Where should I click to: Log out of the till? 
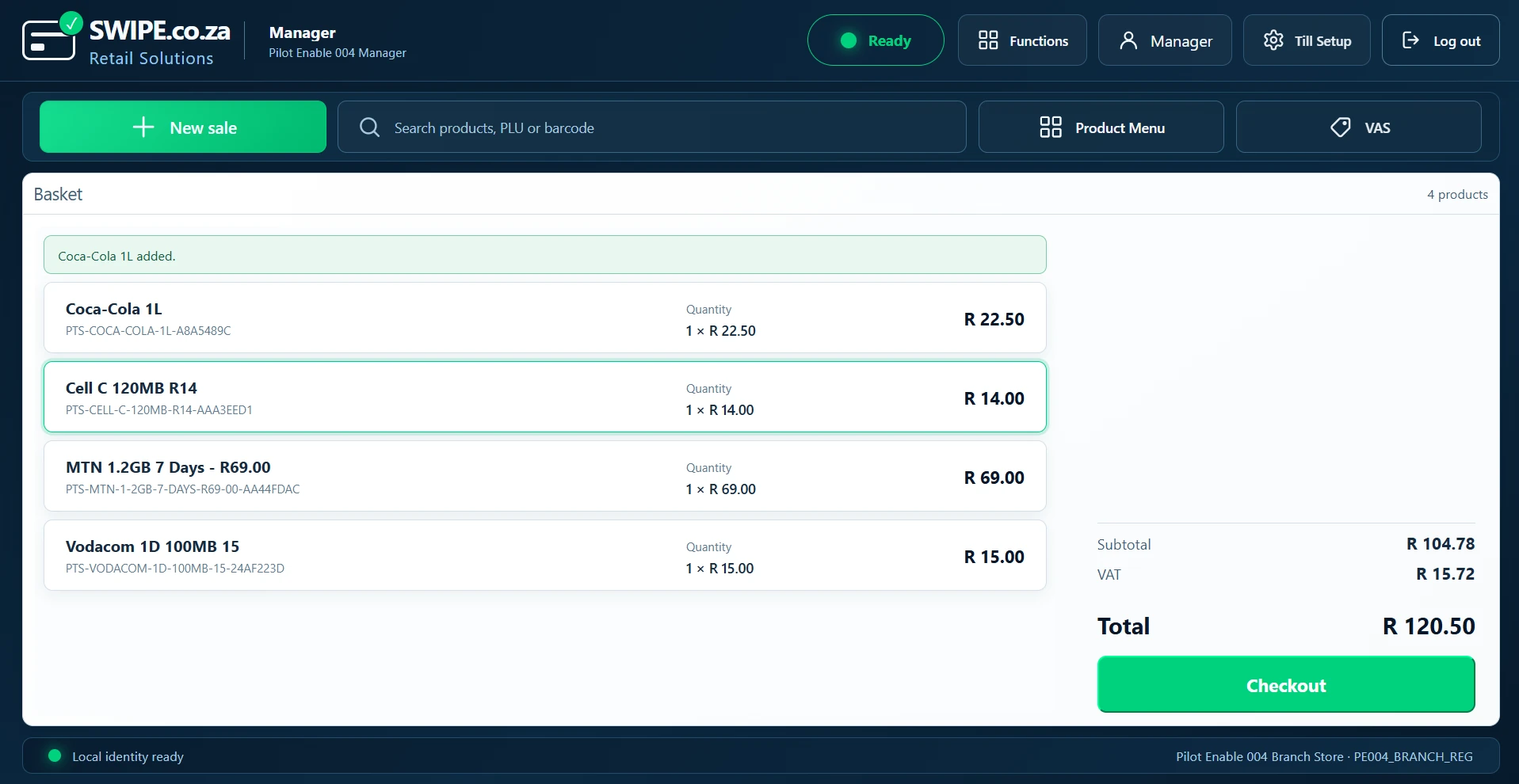pyautogui.click(x=1441, y=40)
